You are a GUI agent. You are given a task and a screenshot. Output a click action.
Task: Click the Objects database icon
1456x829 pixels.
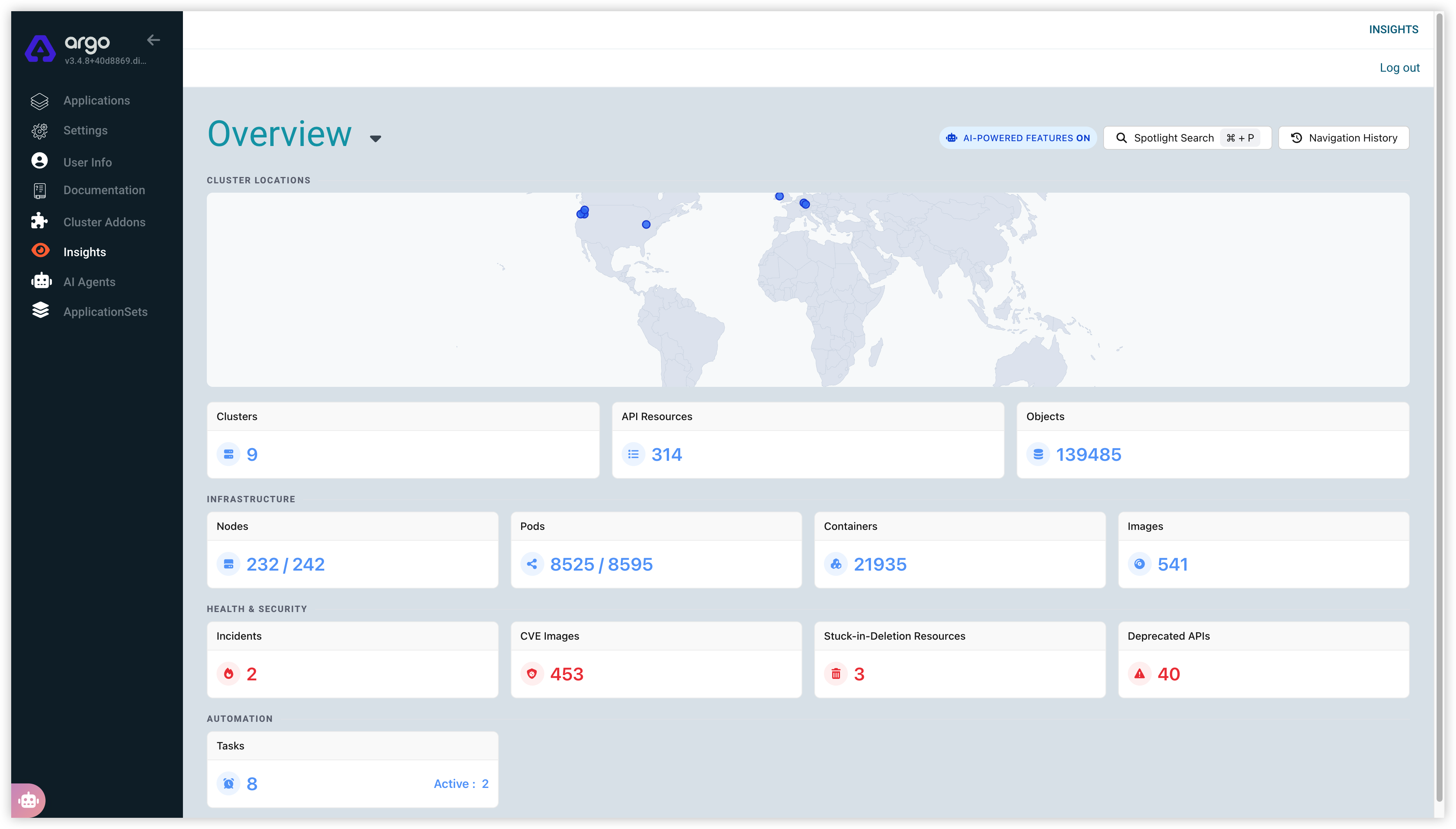click(1037, 454)
